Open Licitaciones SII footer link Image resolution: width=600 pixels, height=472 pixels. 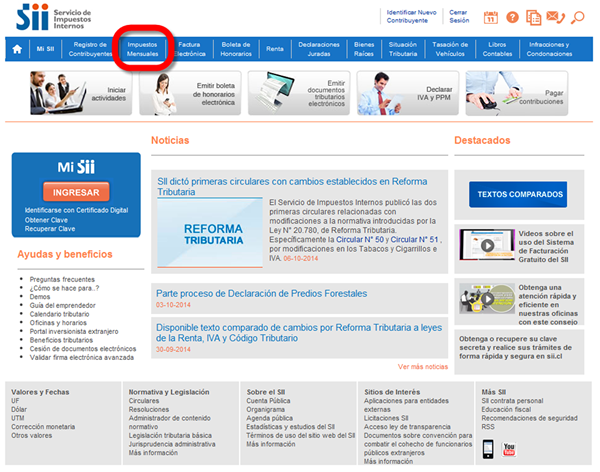click(x=386, y=418)
